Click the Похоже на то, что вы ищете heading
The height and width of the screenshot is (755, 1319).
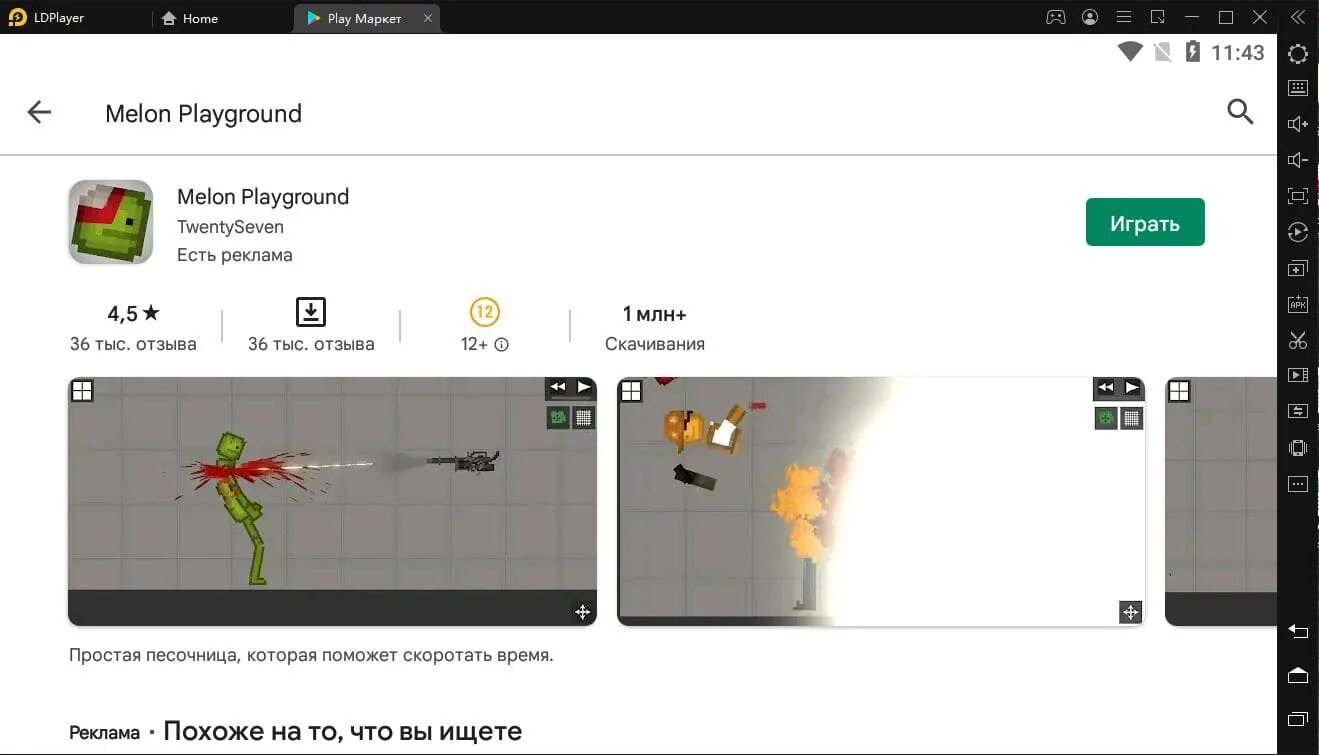click(x=343, y=731)
